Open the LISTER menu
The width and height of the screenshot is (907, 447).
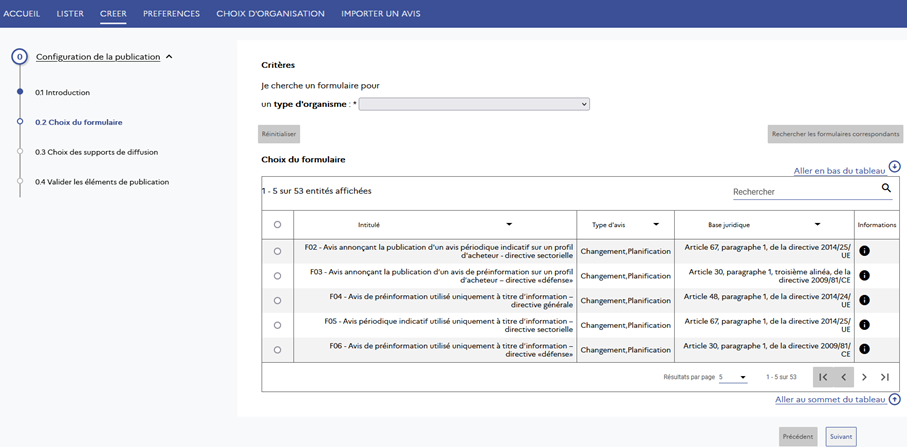(70, 13)
